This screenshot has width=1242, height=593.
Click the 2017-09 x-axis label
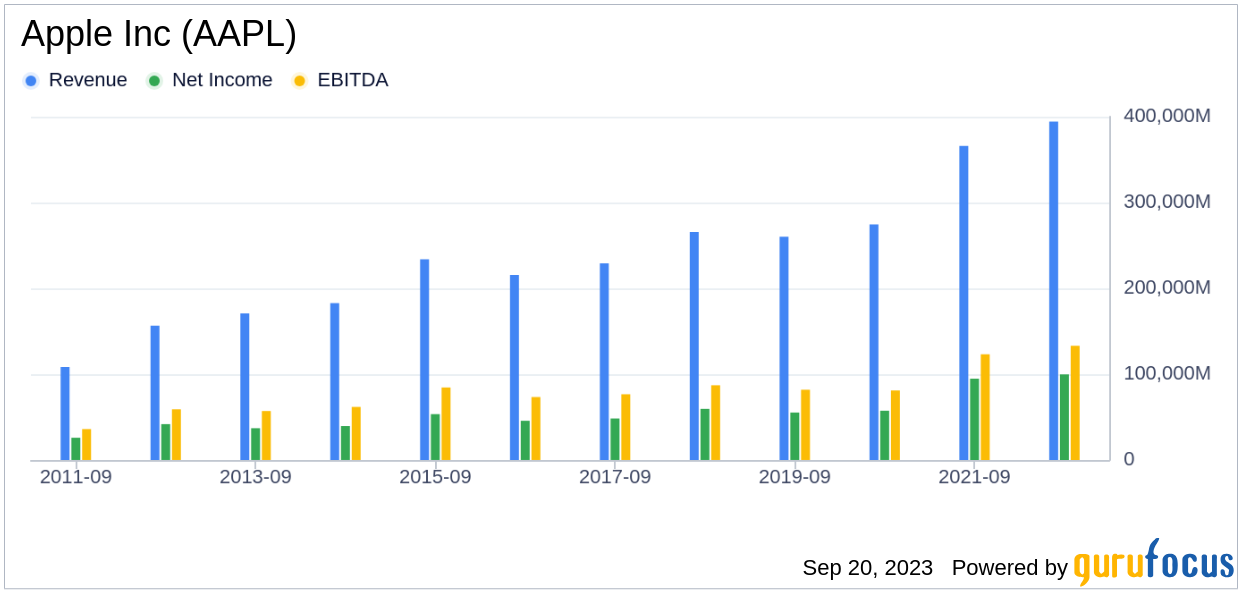point(615,477)
